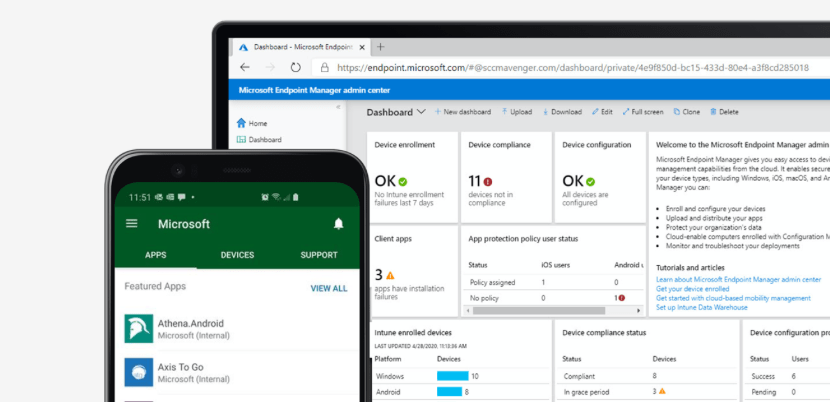Click orange warning icon in Client apps

(x=390, y=275)
